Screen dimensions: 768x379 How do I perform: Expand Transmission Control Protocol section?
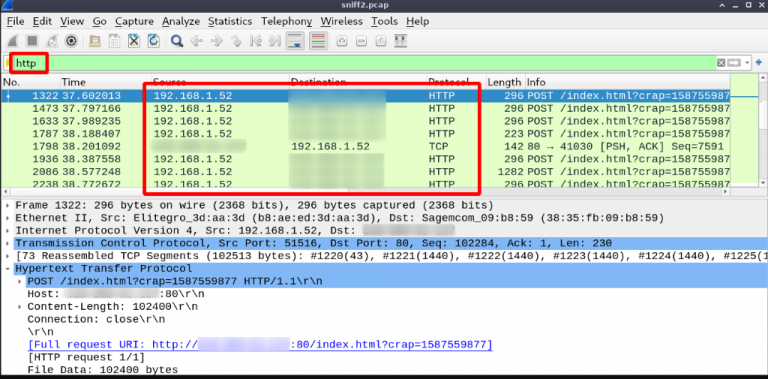tap(7, 243)
